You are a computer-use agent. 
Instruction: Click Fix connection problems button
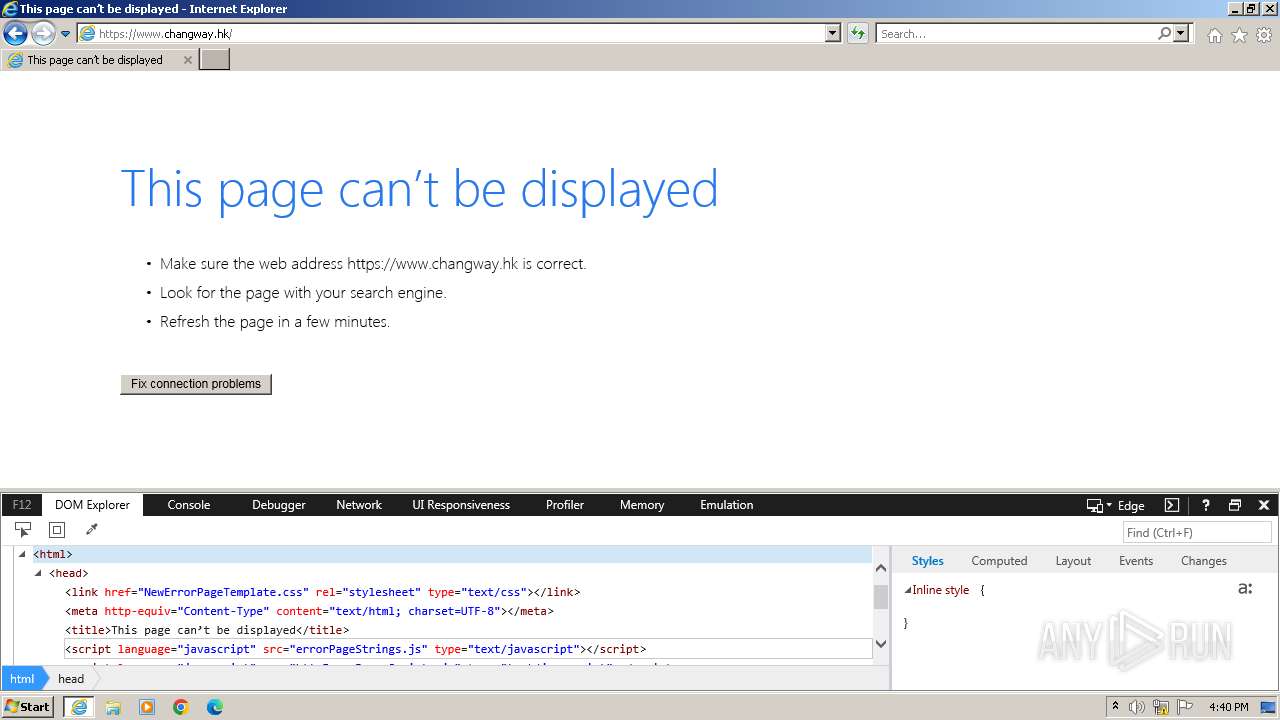[196, 384]
